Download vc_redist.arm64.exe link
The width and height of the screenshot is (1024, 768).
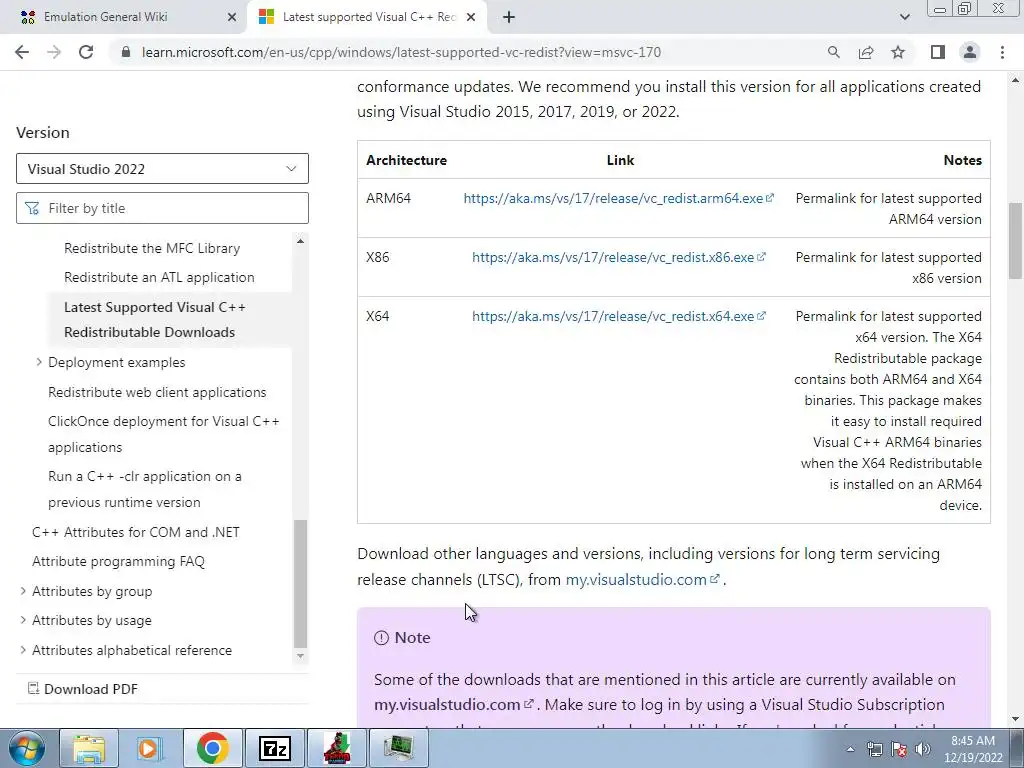618,199
